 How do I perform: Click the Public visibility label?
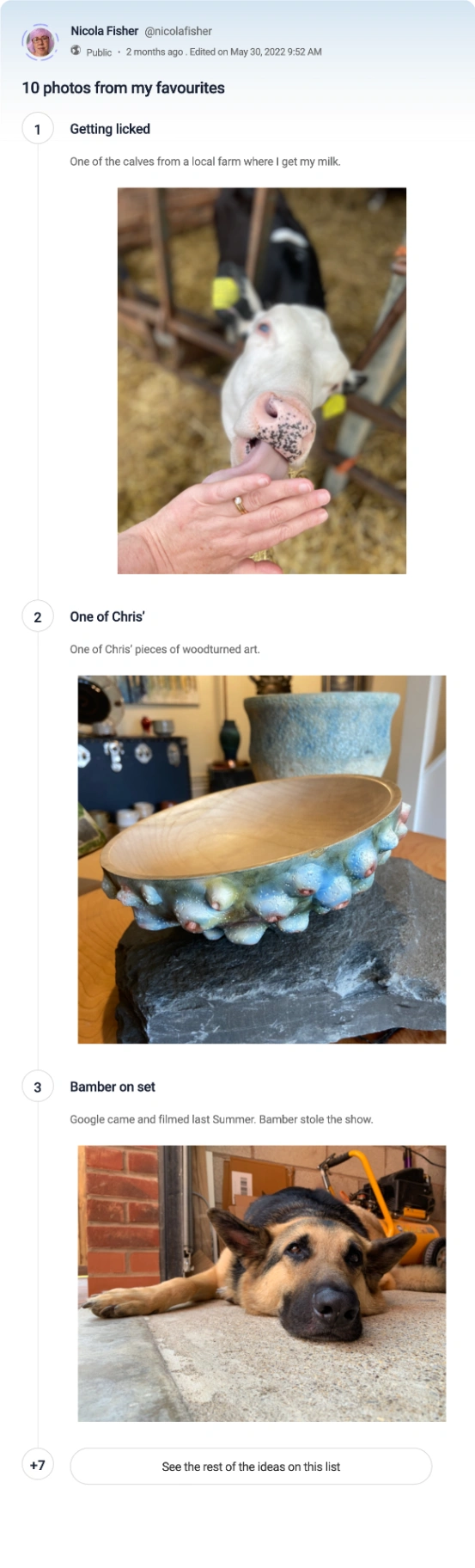99,52
